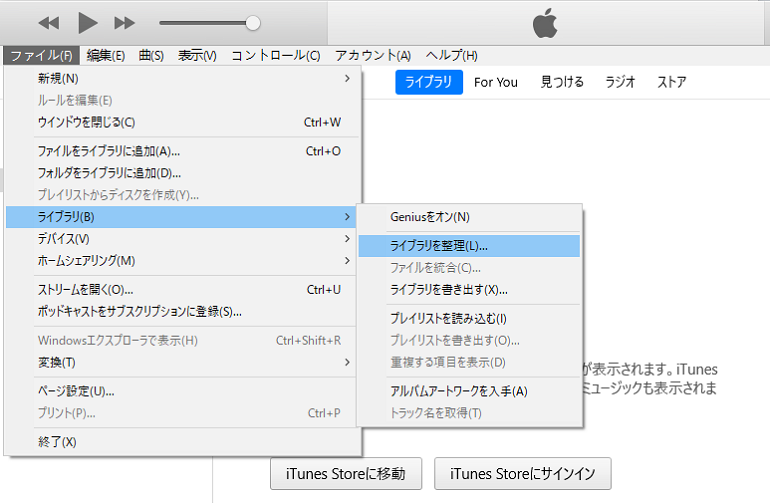Click the fast-forward playback icon
This screenshot has height=504, width=770.
coord(124,23)
